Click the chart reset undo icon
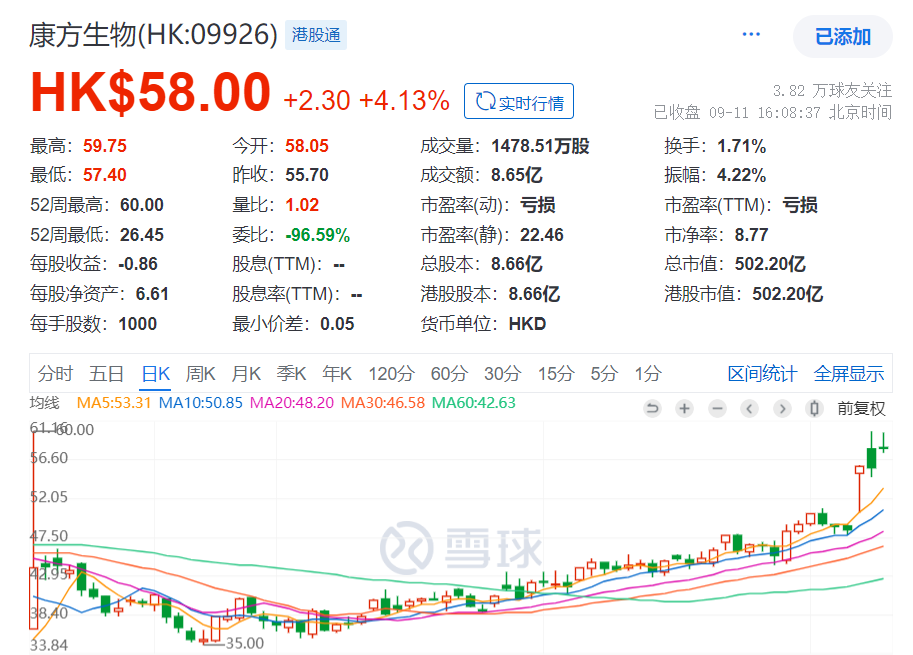913x655 pixels. [x=653, y=409]
